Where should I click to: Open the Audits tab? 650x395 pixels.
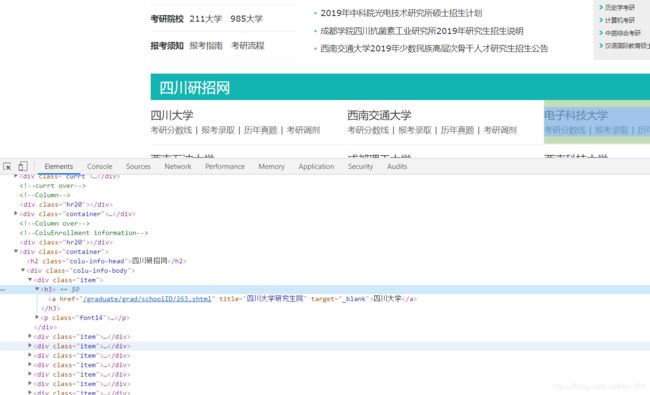(x=397, y=166)
